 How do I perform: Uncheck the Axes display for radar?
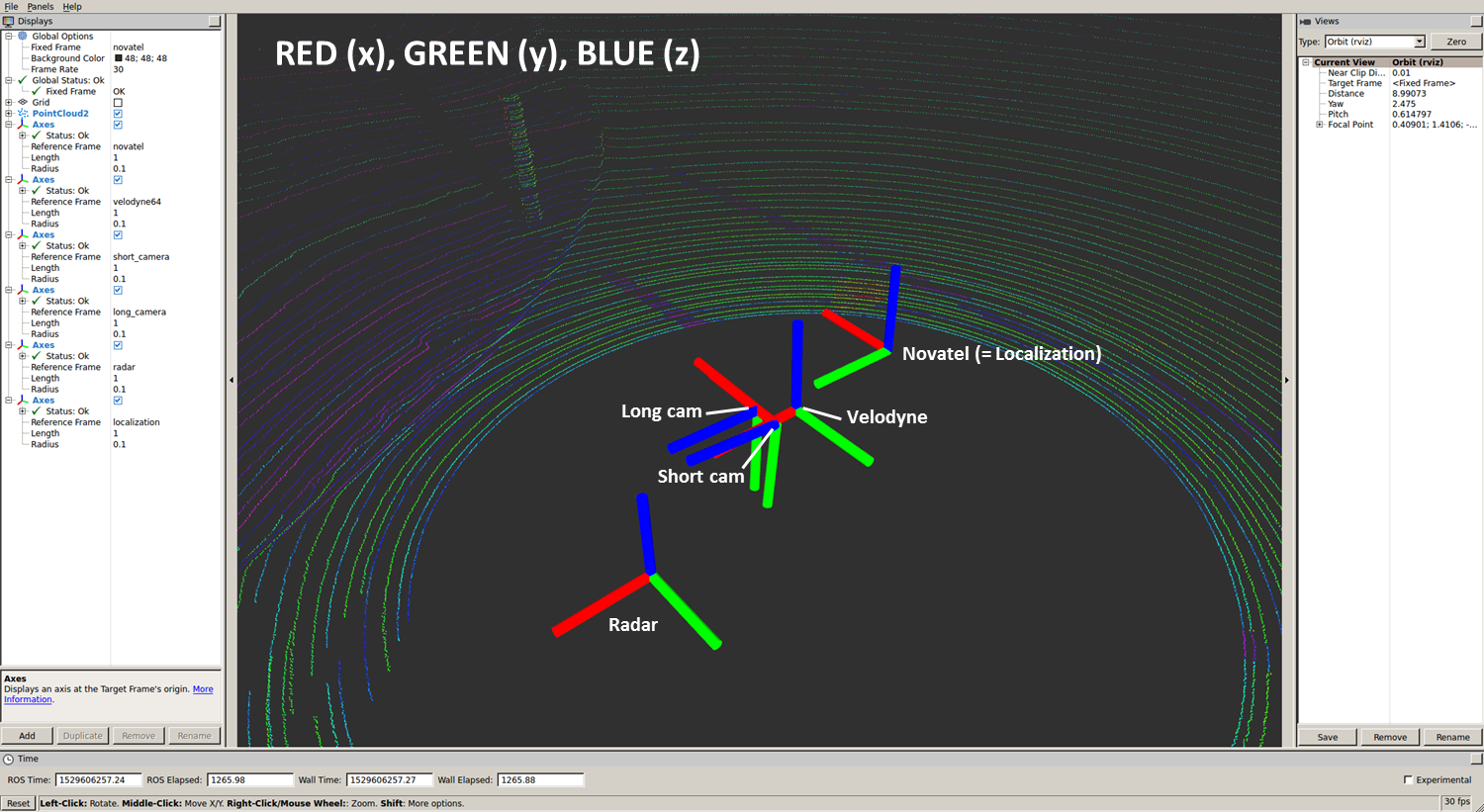click(x=118, y=345)
